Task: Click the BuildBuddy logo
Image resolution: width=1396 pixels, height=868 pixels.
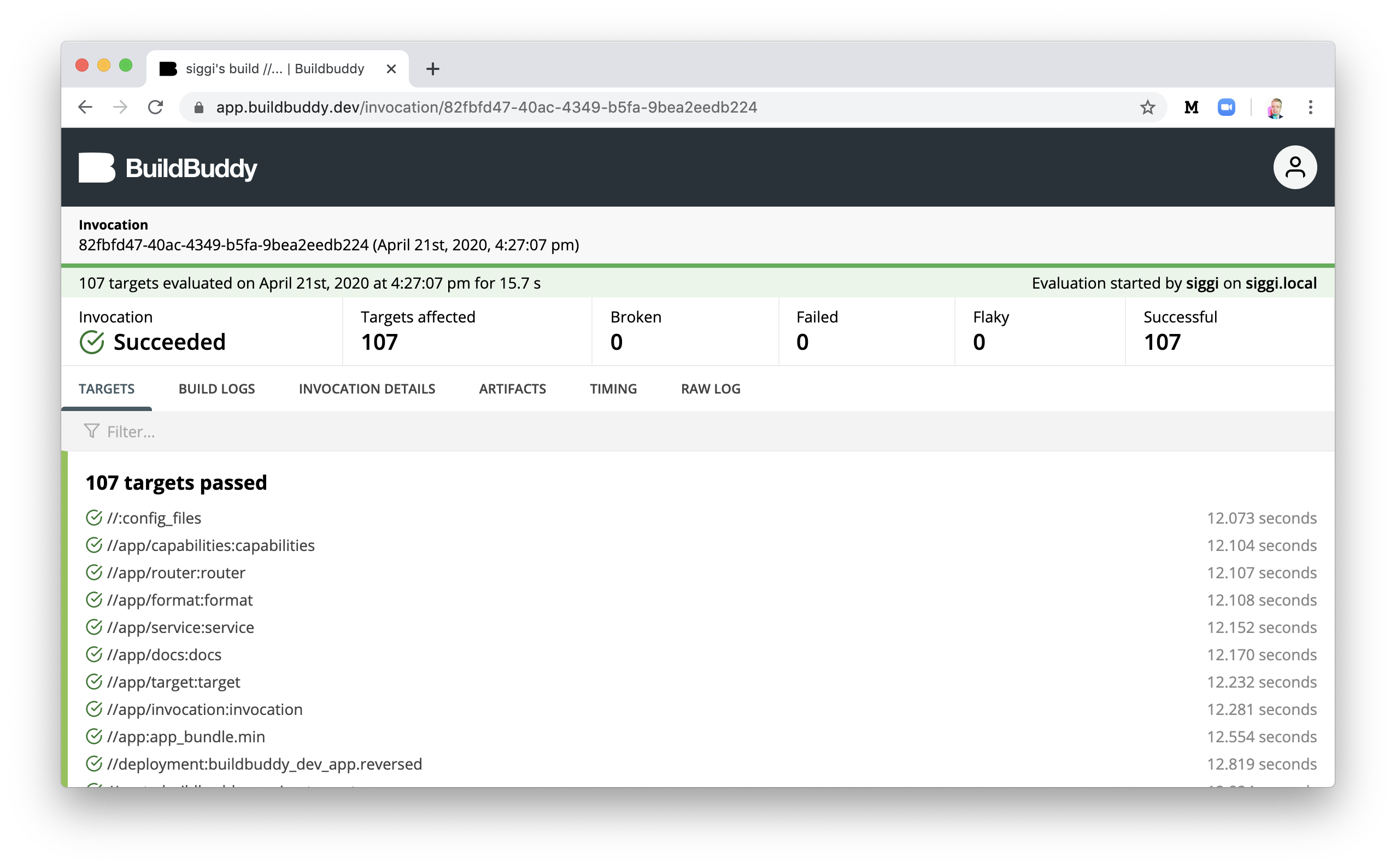Action: tap(168, 168)
